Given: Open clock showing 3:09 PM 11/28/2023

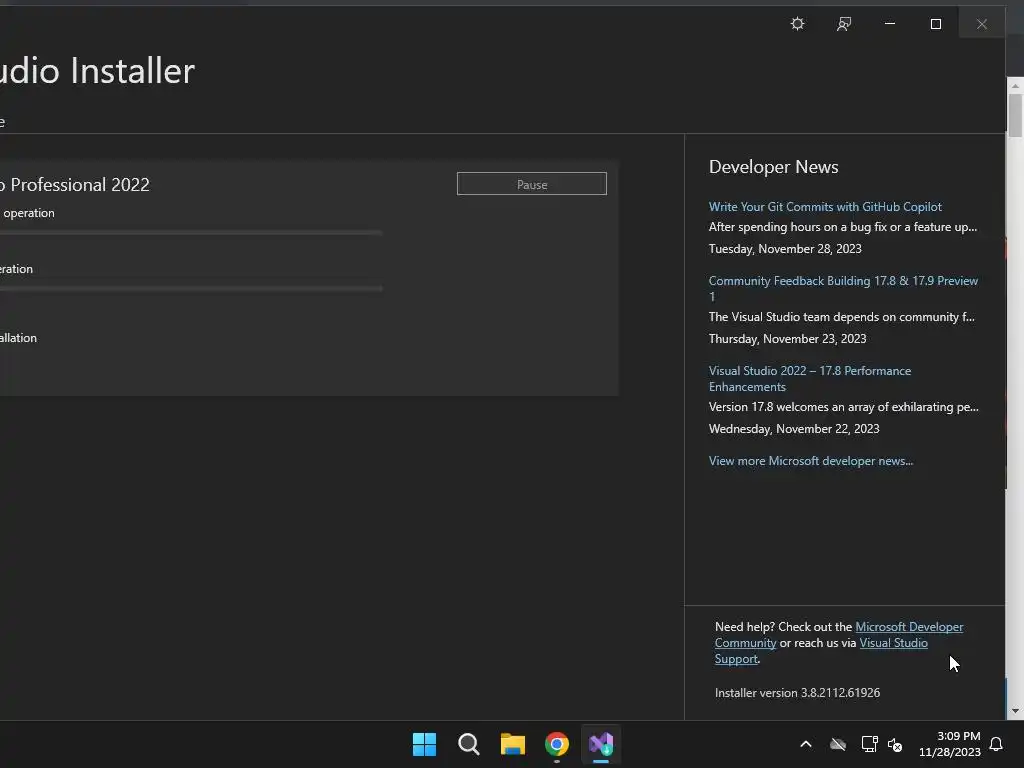Looking at the screenshot, I should click(950, 744).
